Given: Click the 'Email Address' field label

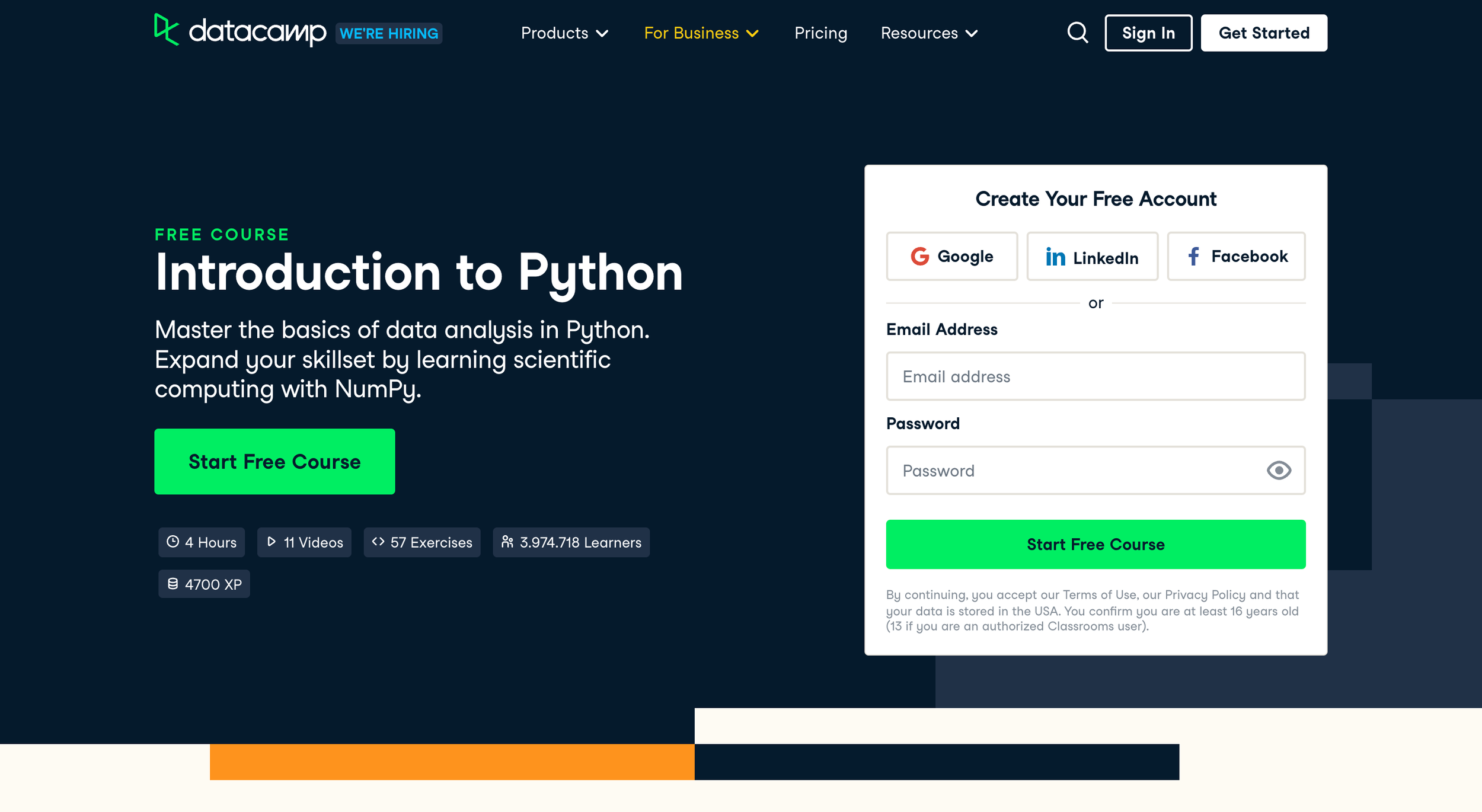Looking at the screenshot, I should [941, 330].
